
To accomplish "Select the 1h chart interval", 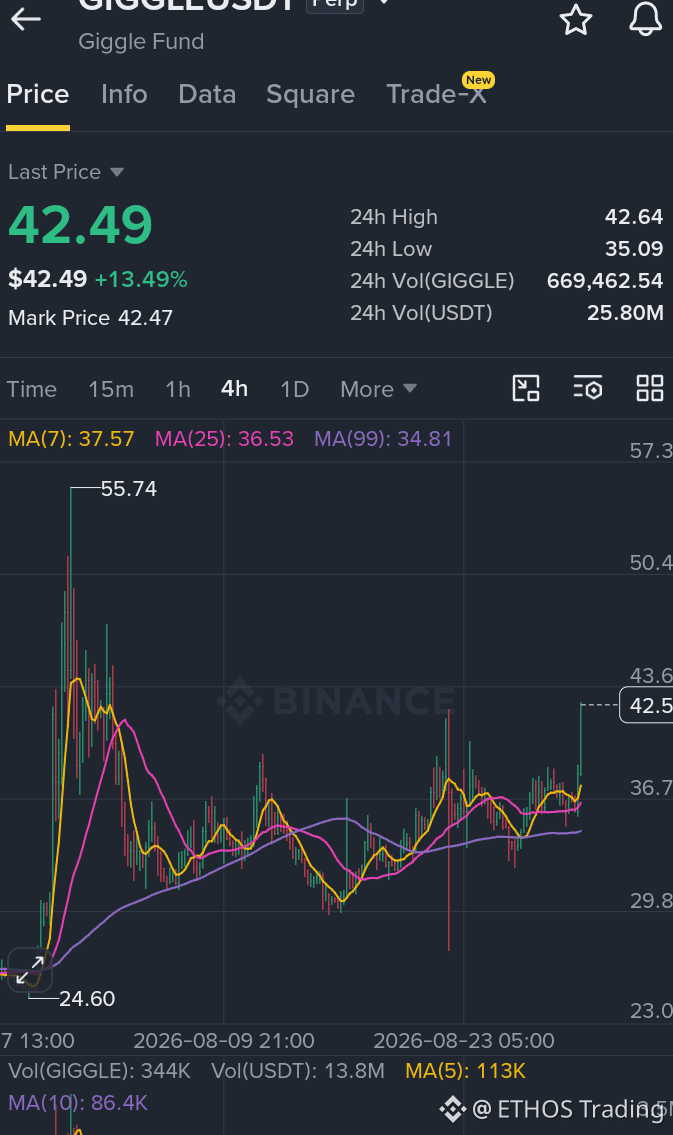I will [x=178, y=389].
